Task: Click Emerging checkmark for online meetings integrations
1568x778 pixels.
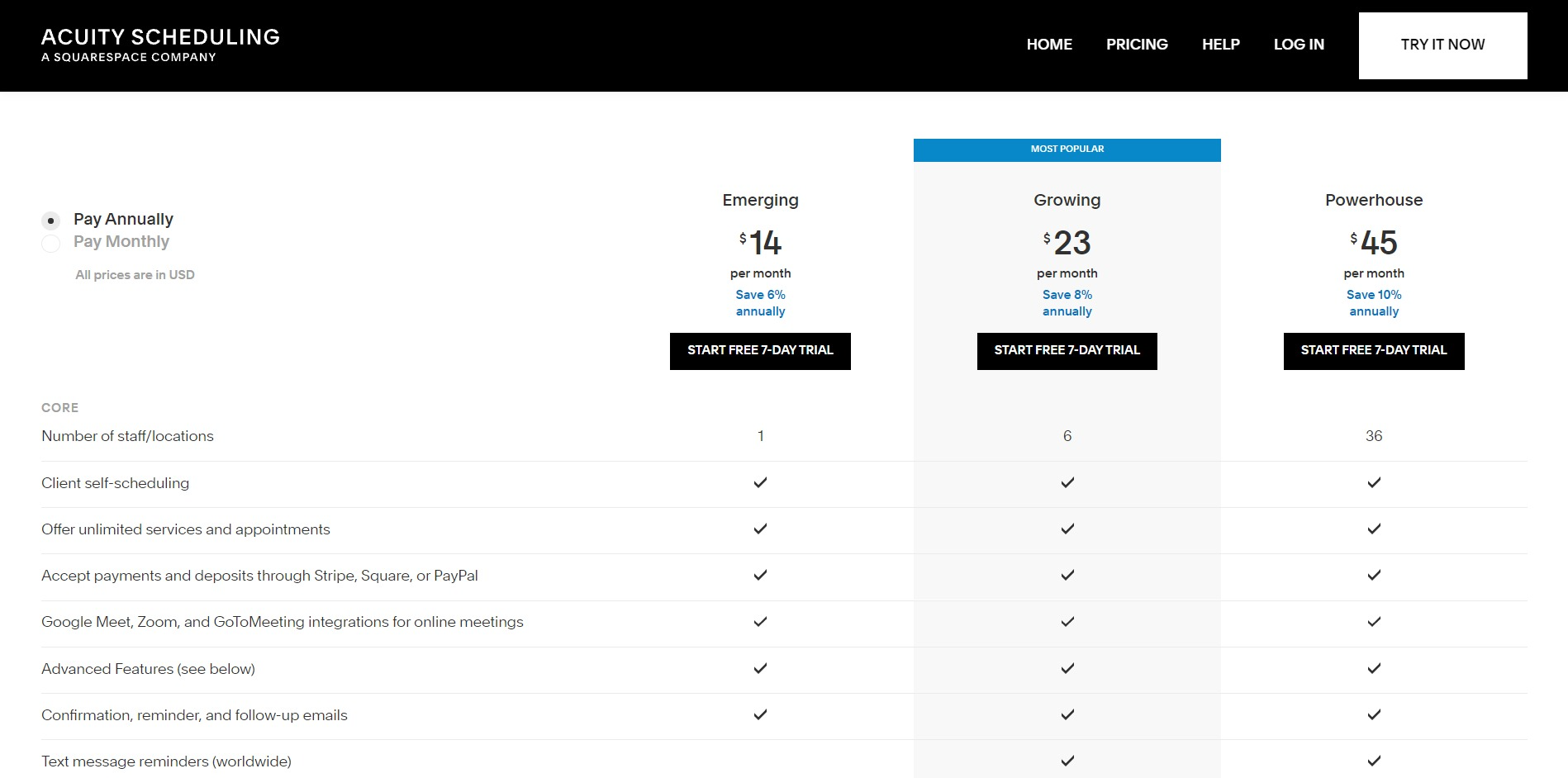Action: [760, 621]
